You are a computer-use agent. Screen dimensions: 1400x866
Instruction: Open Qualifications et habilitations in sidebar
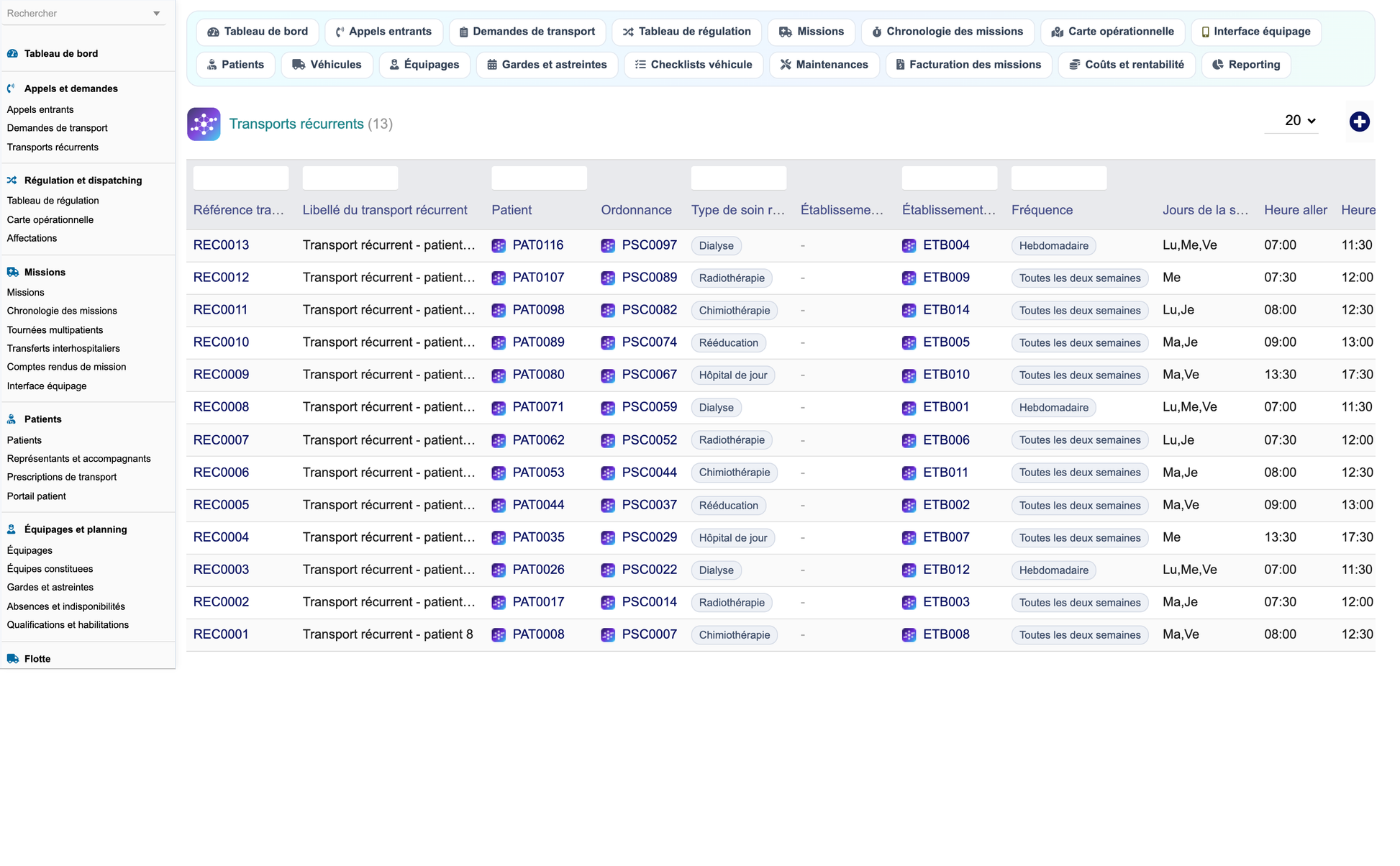68,625
